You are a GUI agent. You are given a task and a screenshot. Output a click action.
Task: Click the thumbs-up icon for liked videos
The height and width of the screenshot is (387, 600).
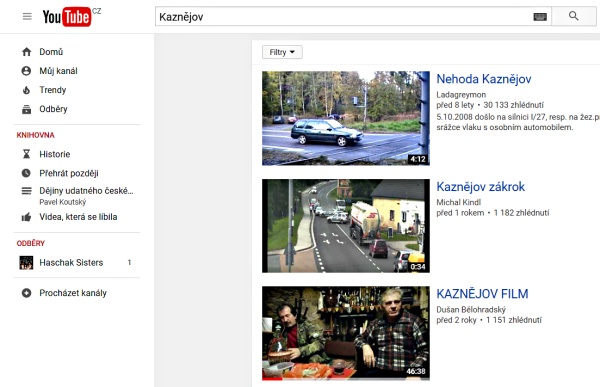click(26, 217)
